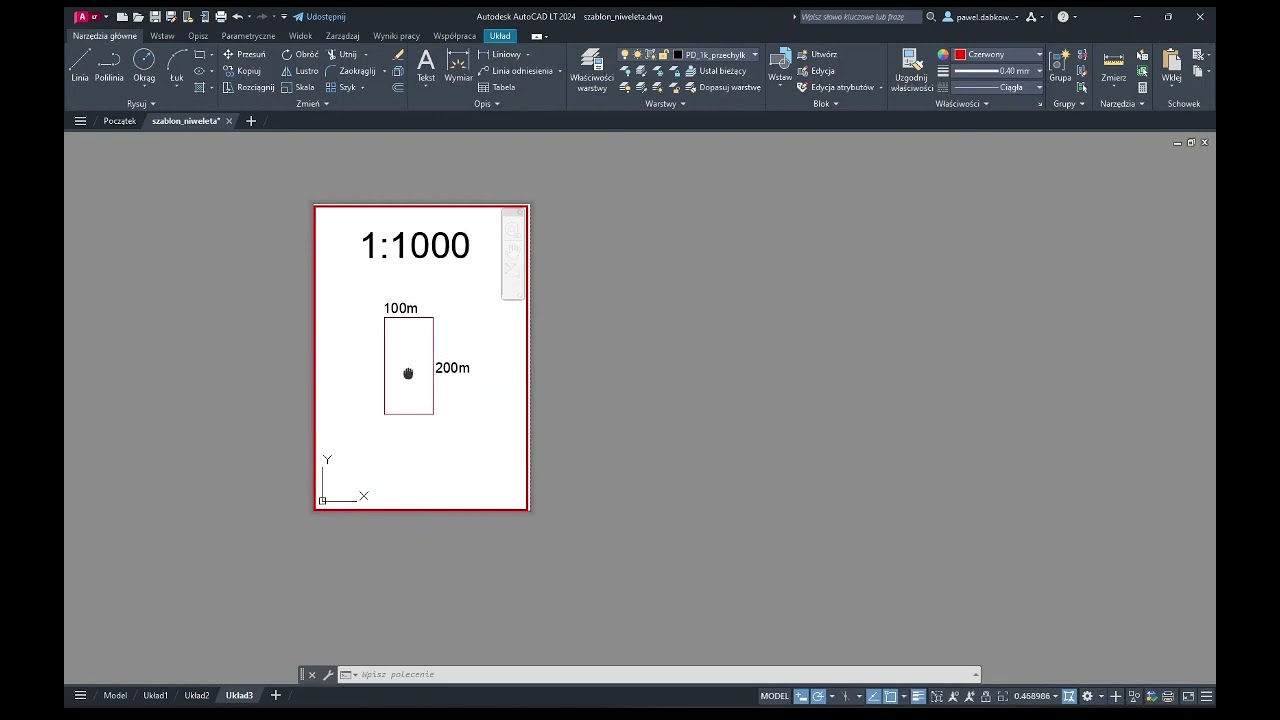Click Uzgodnij właściwości (match properties)
Image resolution: width=1280 pixels, height=720 pixels.
[911, 70]
